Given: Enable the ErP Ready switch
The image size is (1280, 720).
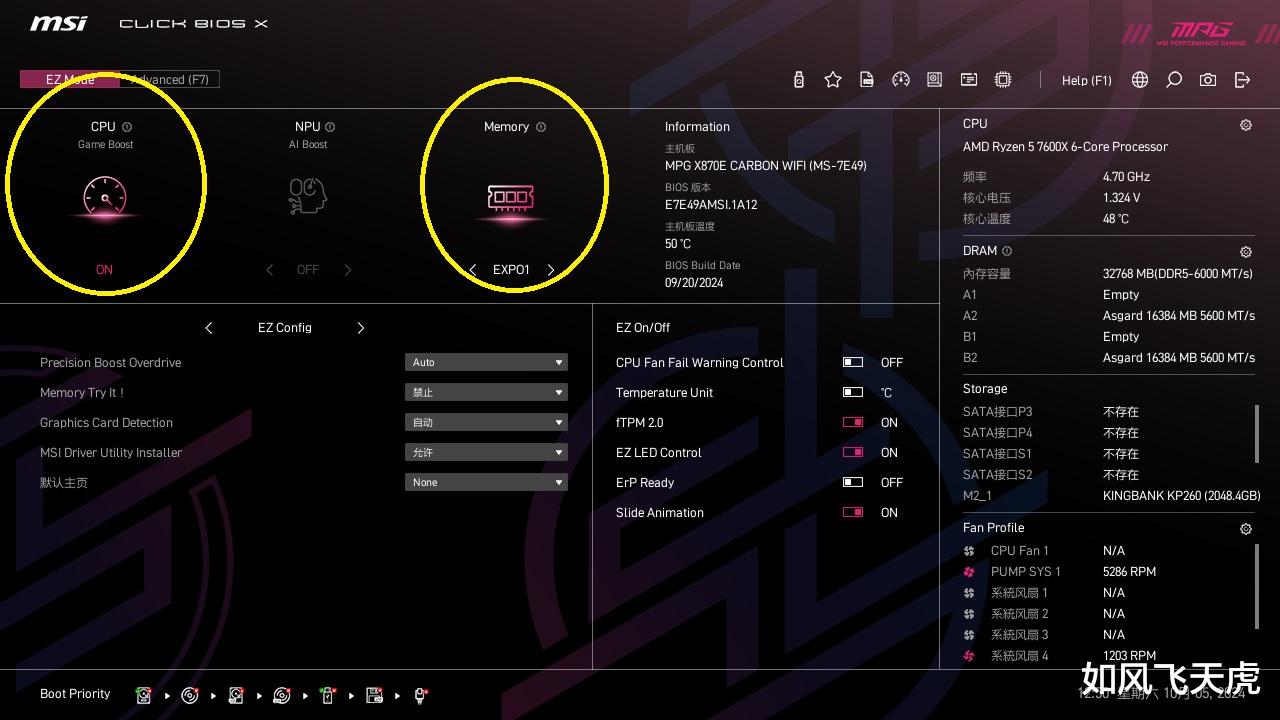Looking at the screenshot, I should [x=853, y=483].
